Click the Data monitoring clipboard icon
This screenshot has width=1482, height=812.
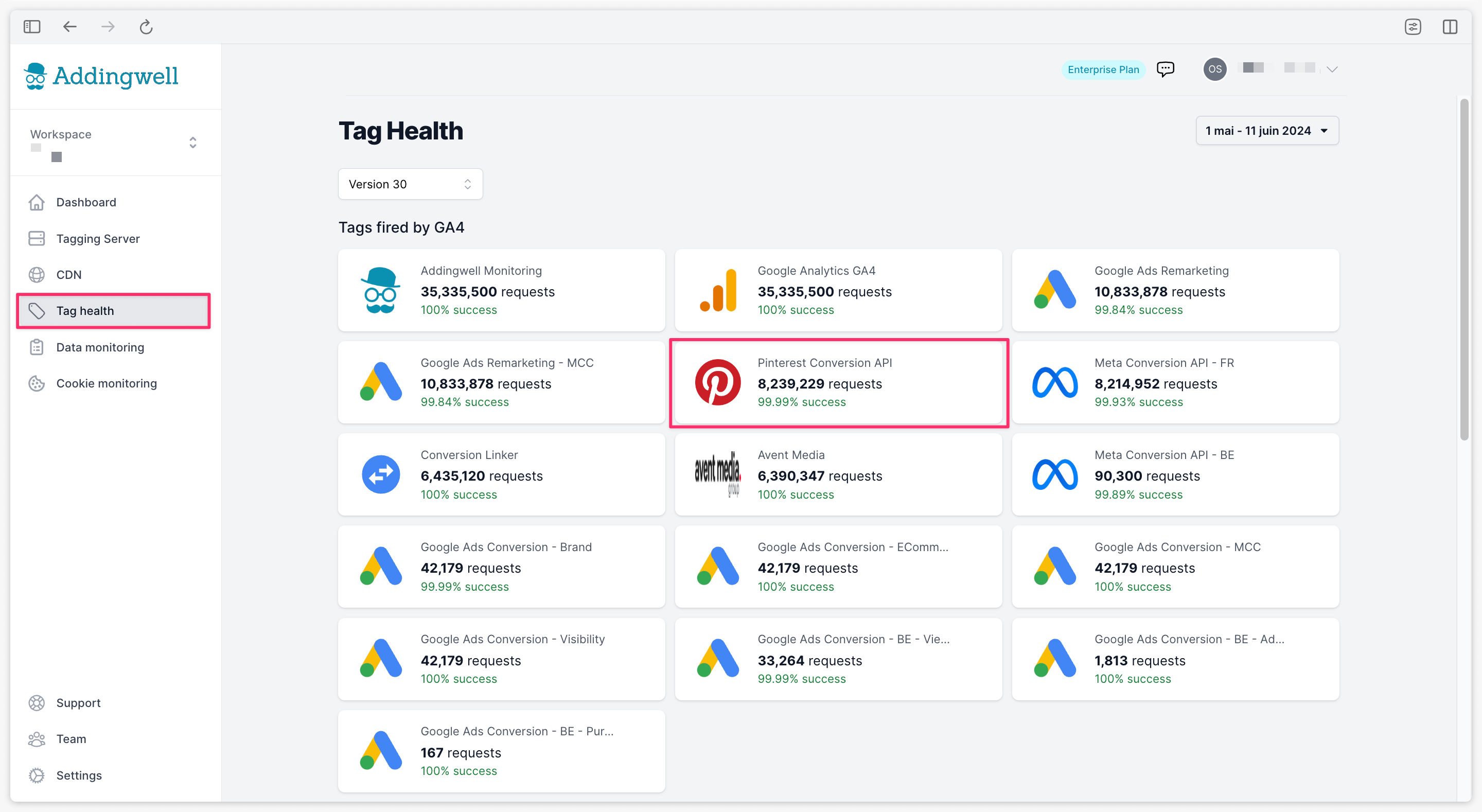(x=36, y=347)
